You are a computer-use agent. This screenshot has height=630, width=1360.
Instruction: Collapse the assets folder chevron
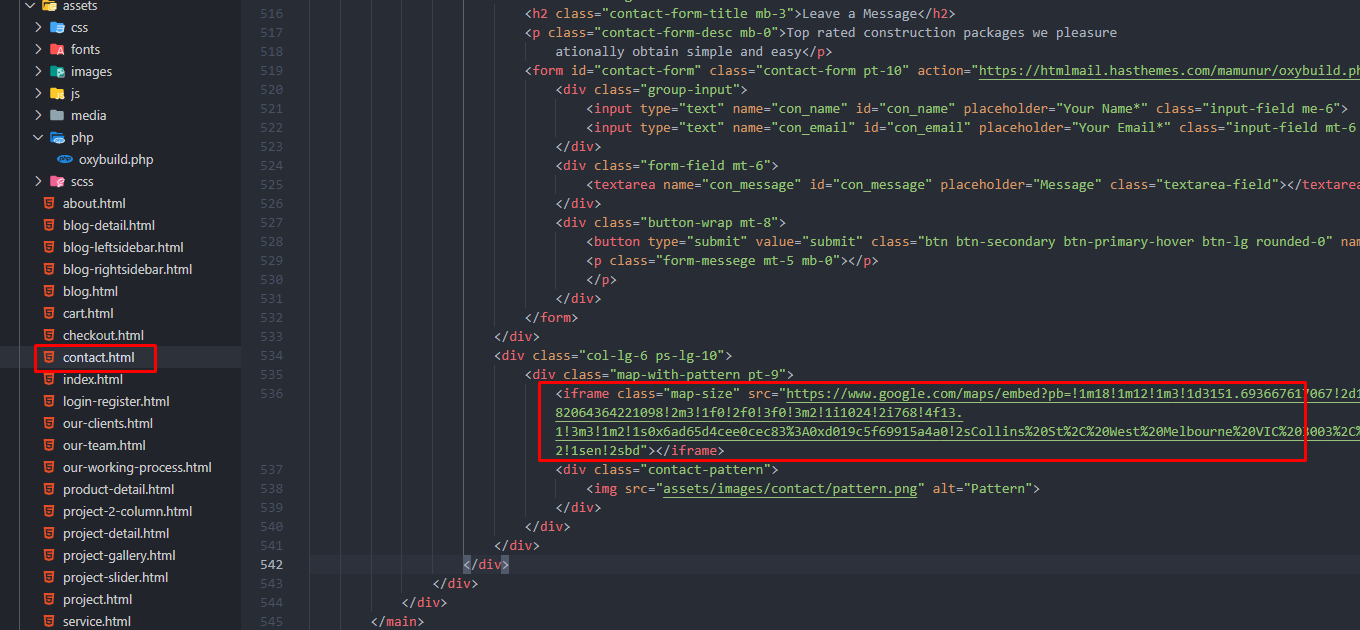[x=30, y=6]
